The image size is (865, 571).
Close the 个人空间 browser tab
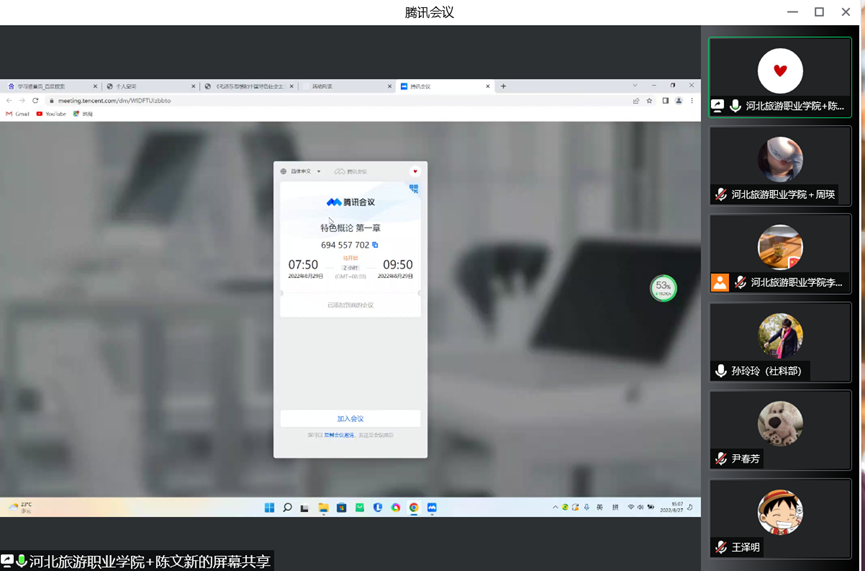tap(193, 86)
